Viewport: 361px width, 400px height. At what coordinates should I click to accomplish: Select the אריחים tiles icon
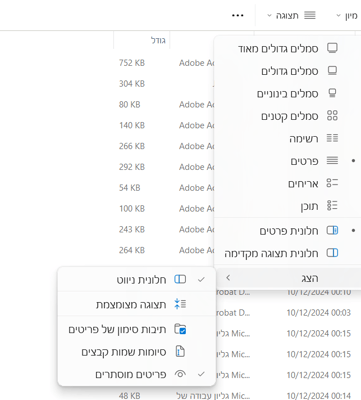[332, 183]
